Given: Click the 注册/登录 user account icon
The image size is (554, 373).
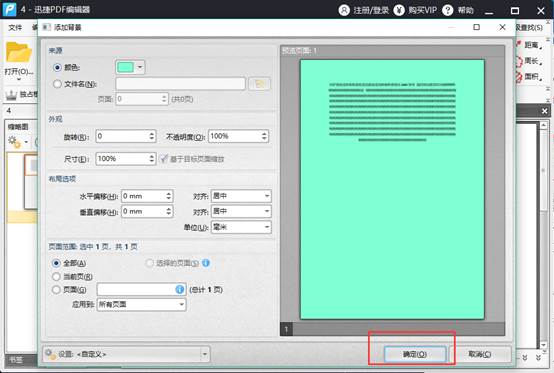Looking at the screenshot, I should [344, 10].
